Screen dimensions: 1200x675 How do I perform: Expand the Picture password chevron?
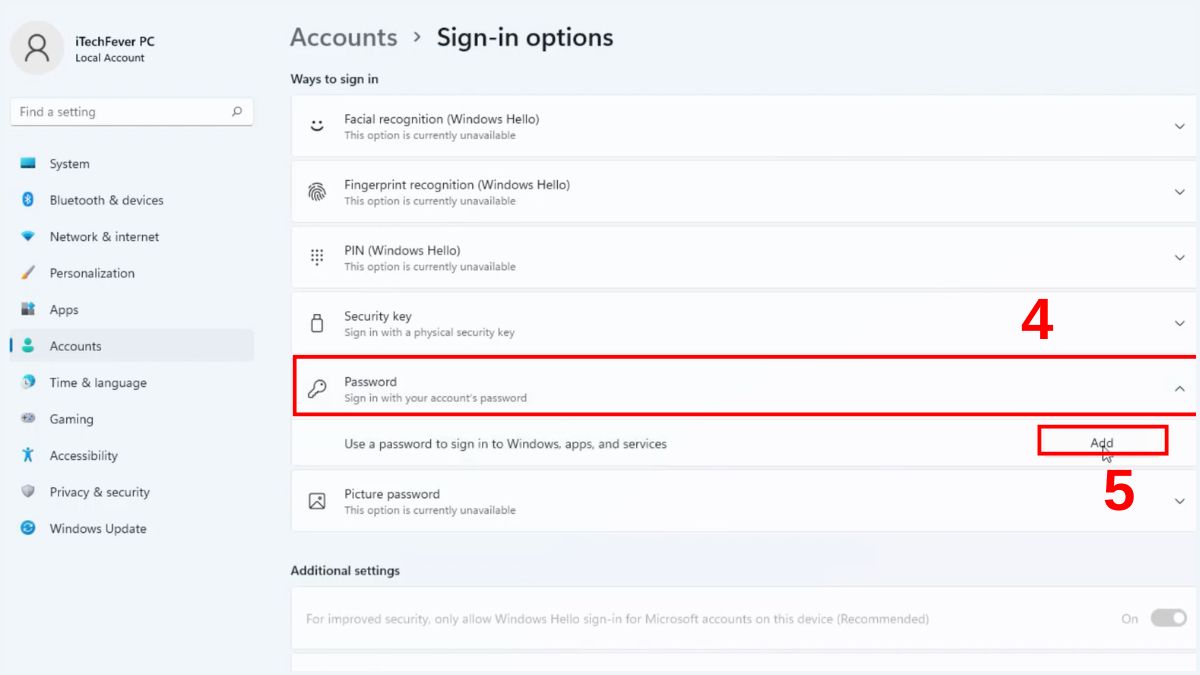[x=1179, y=501]
